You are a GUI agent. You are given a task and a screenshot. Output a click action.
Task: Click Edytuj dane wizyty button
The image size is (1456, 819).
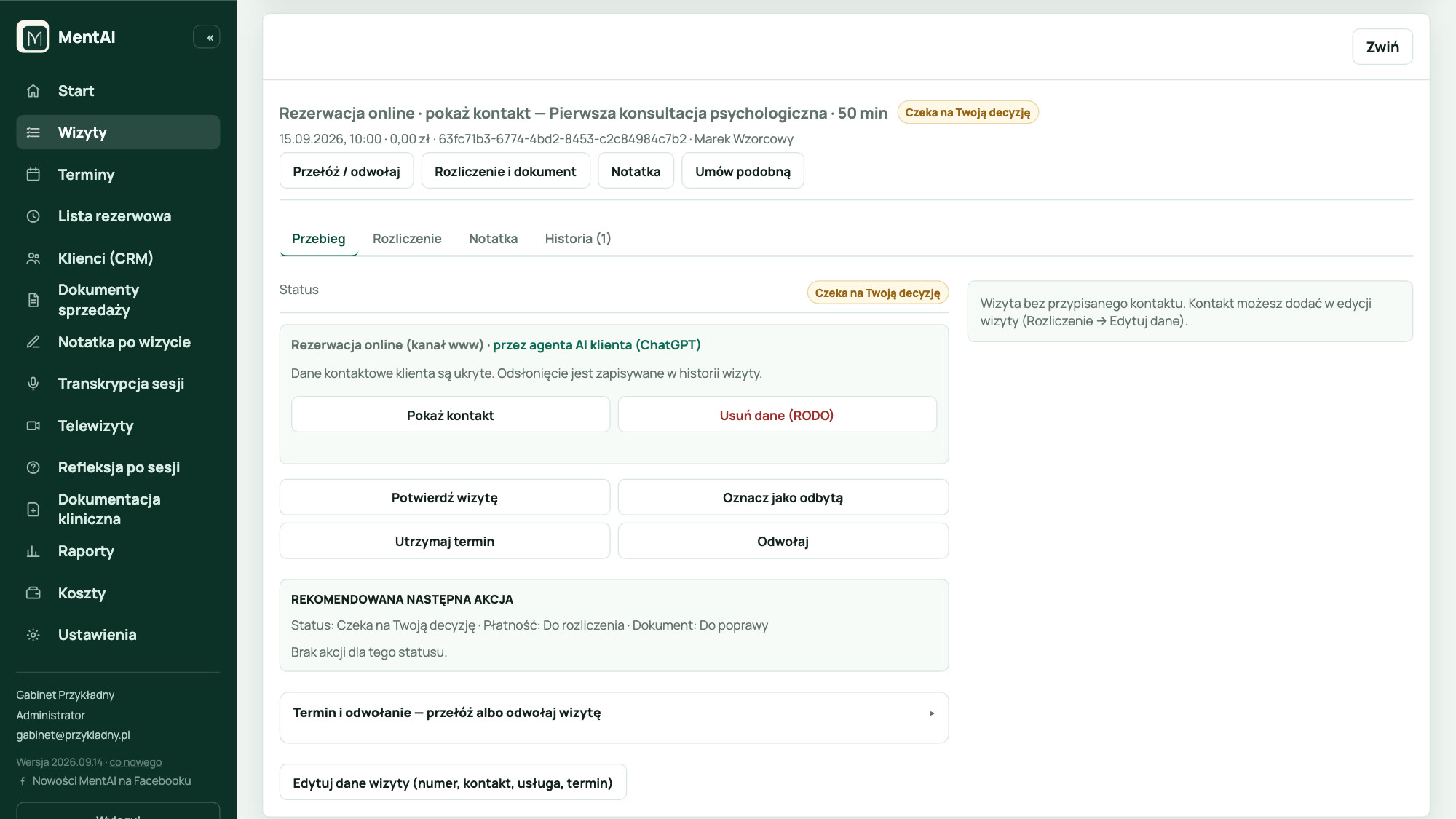453,783
